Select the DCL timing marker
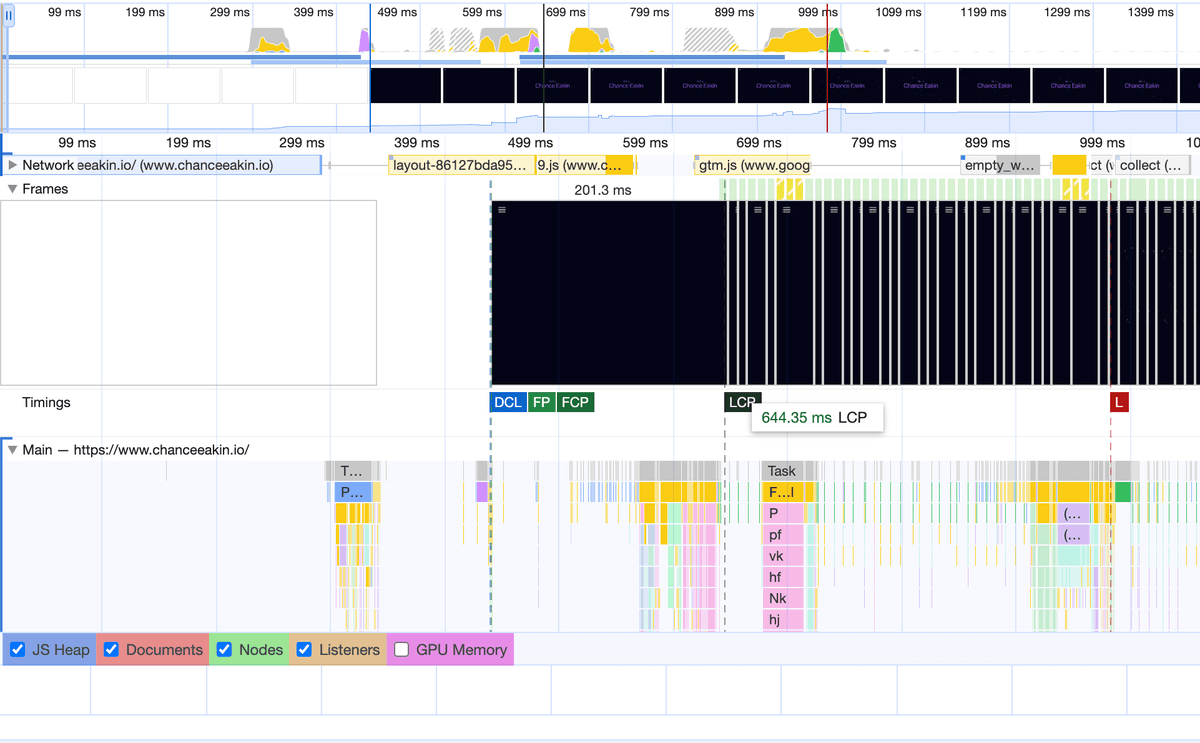Viewport: 1200px width, 743px height. (x=508, y=402)
